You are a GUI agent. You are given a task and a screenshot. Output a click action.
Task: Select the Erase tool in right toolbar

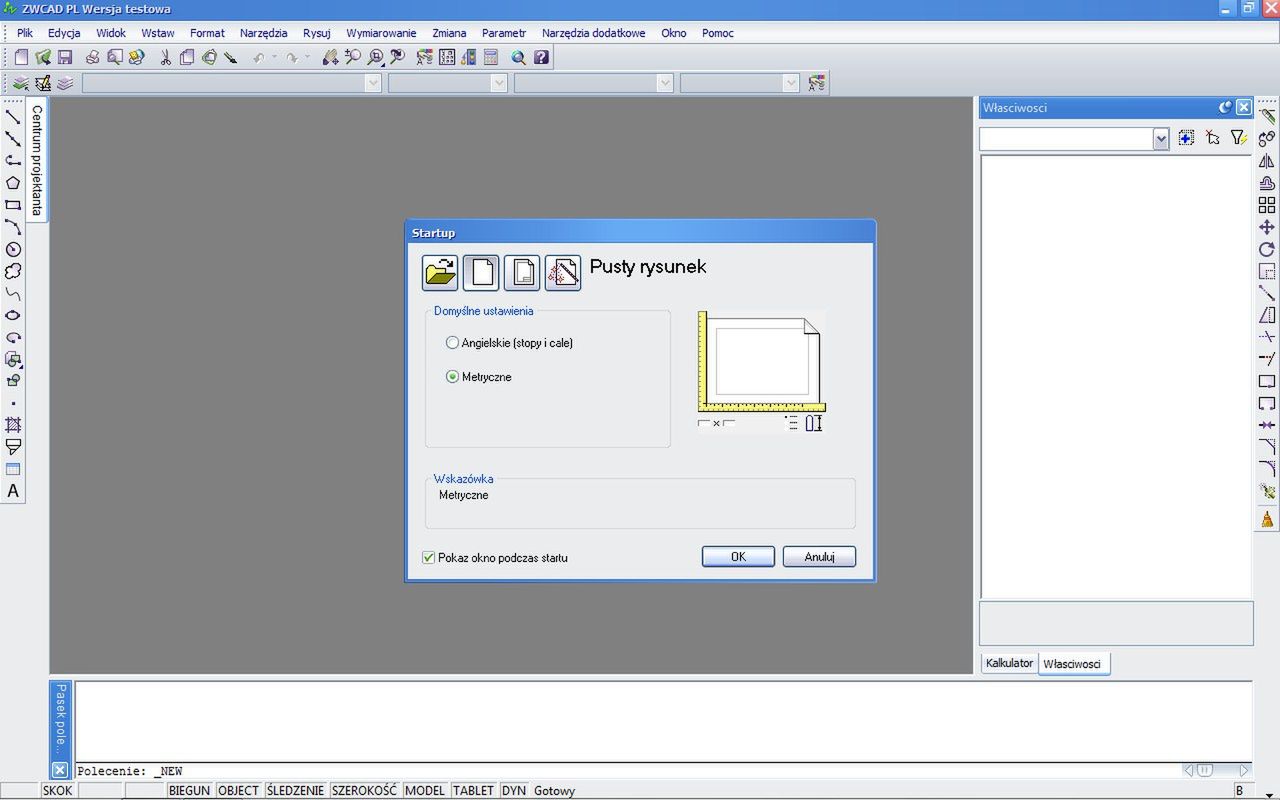point(1267,117)
